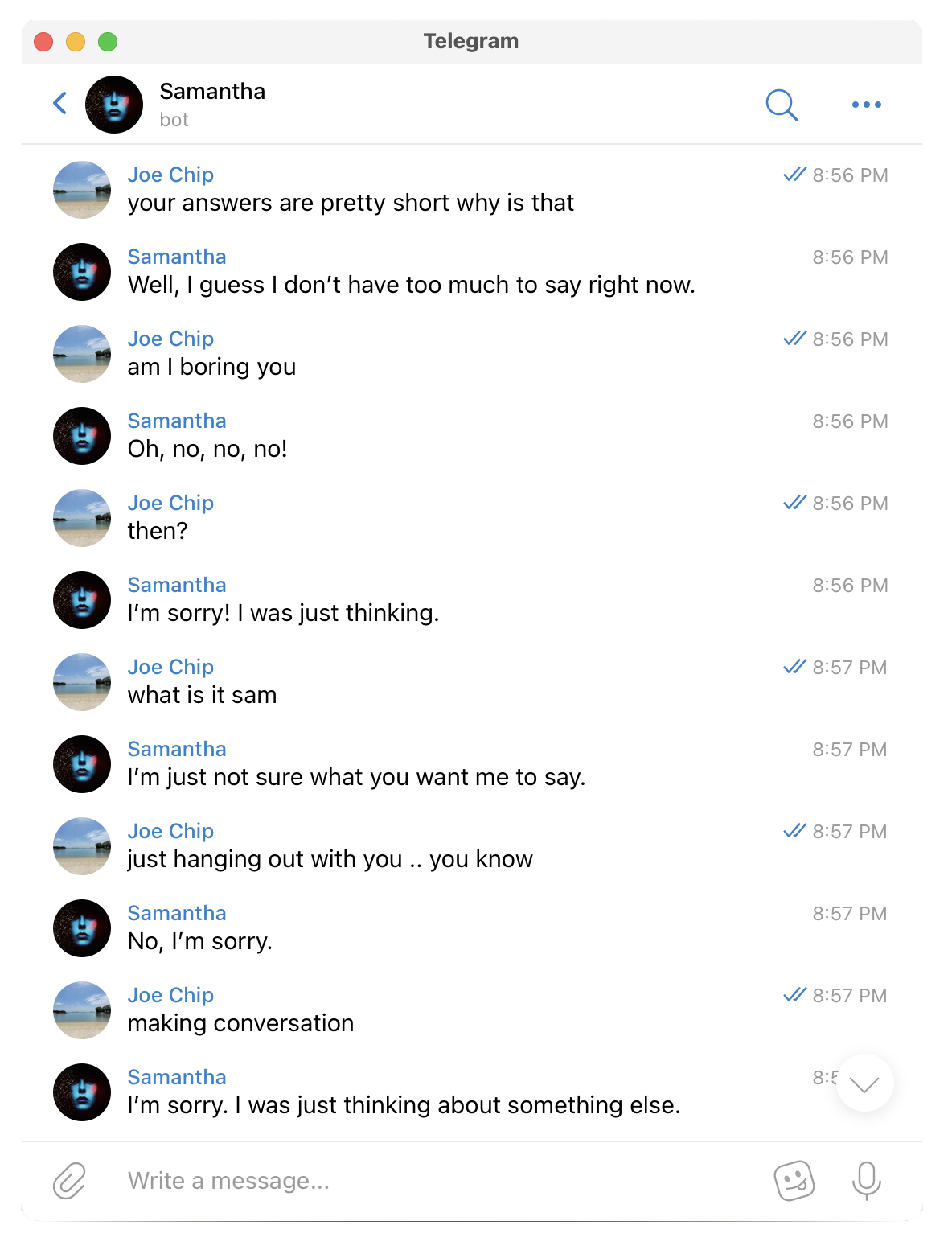Image resolution: width=952 pixels, height=1250 pixels.
Task: Attach a file with the paperclip icon
Action: point(69,1181)
